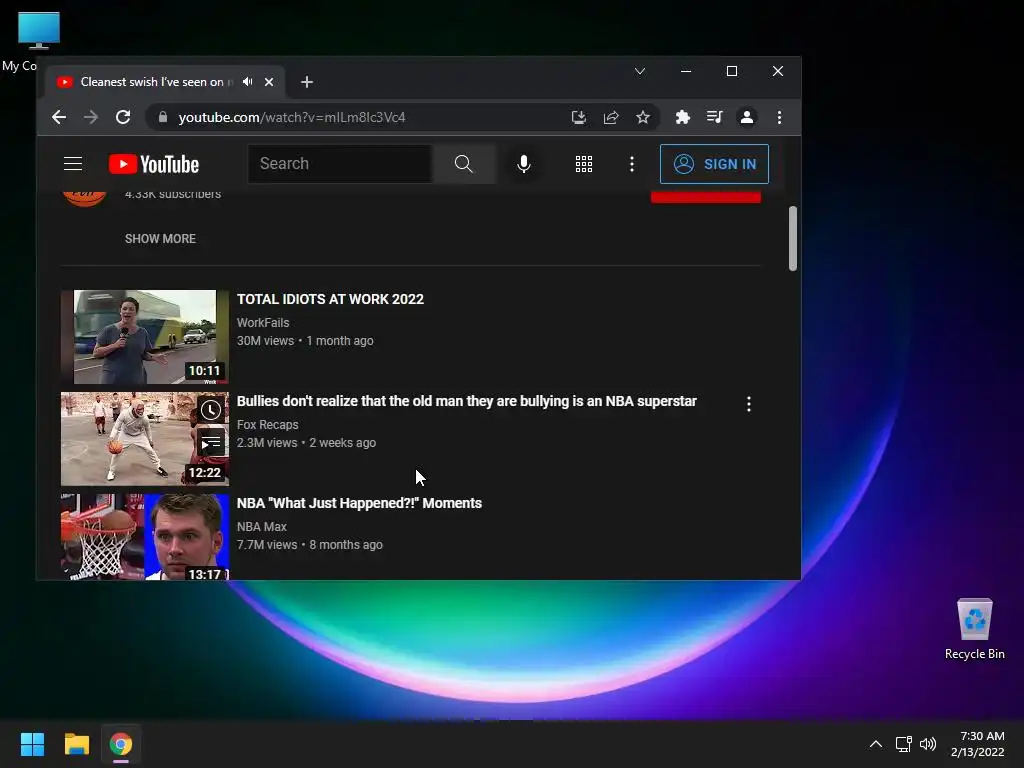Click the NBA Max channel name
The height and width of the screenshot is (768, 1024).
click(262, 526)
